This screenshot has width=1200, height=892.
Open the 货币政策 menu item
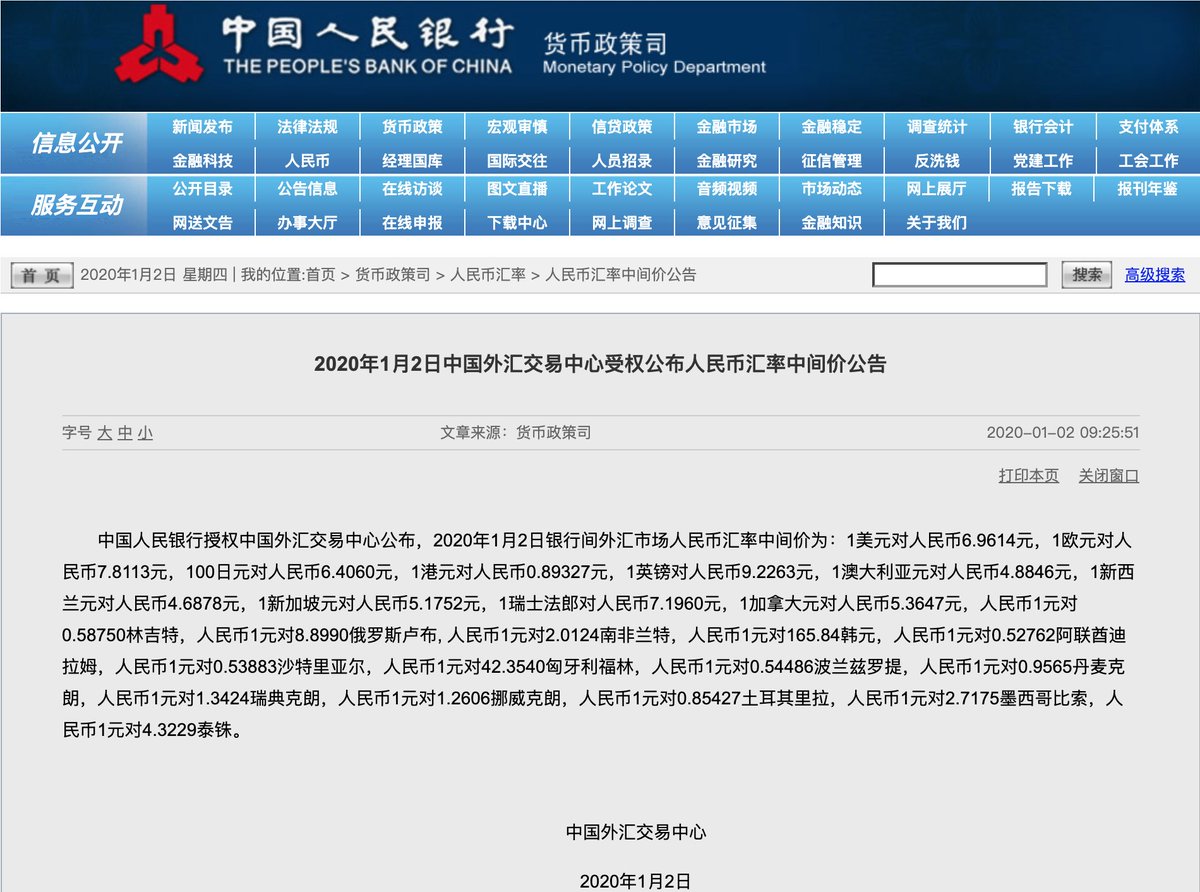pos(412,127)
